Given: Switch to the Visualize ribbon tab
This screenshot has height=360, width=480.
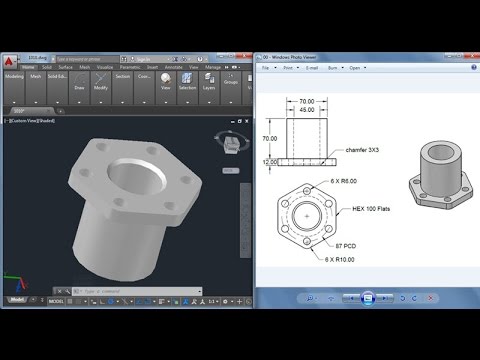Looking at the screenshot, I should pos(105,67).
